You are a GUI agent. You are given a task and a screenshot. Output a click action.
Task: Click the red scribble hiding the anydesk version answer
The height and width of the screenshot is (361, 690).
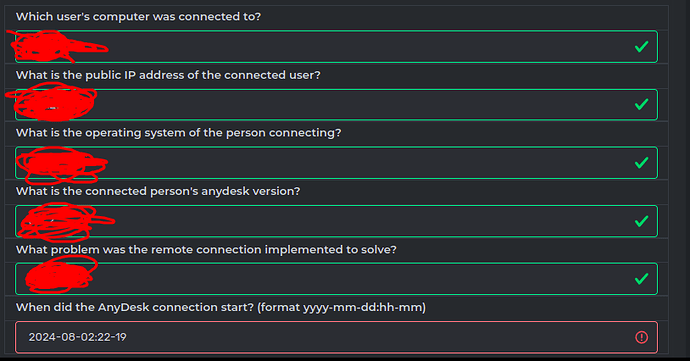point(66,222)
